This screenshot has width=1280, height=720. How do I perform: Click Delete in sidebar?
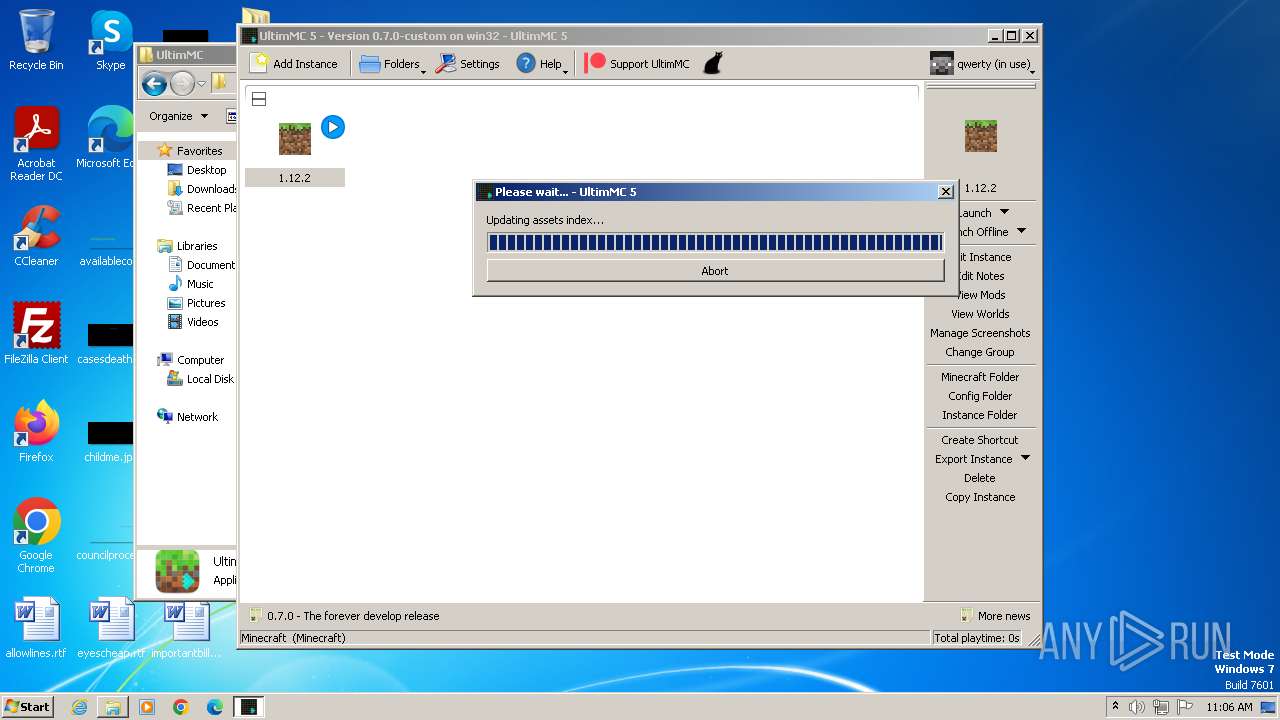pos(980,478)
